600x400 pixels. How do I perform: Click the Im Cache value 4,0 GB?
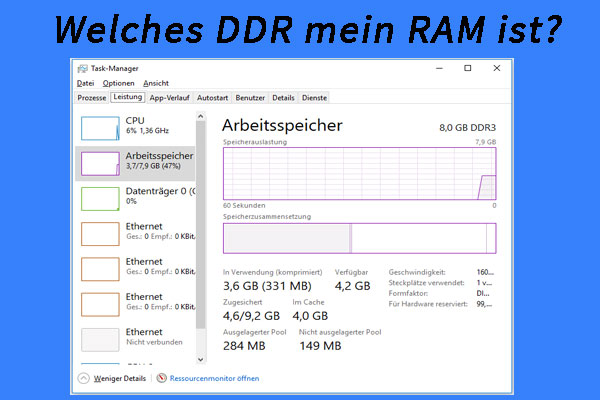tap(310, 316)
